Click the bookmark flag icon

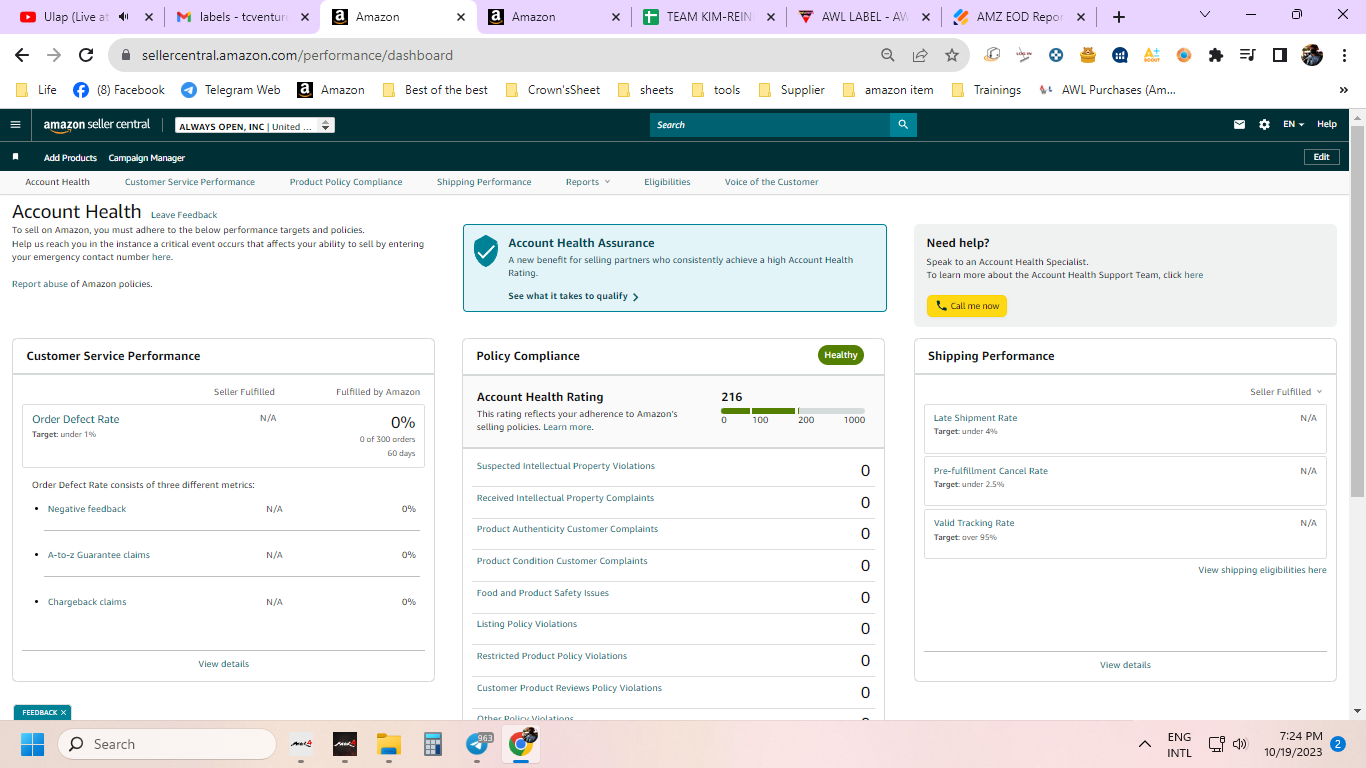[15, 157]
